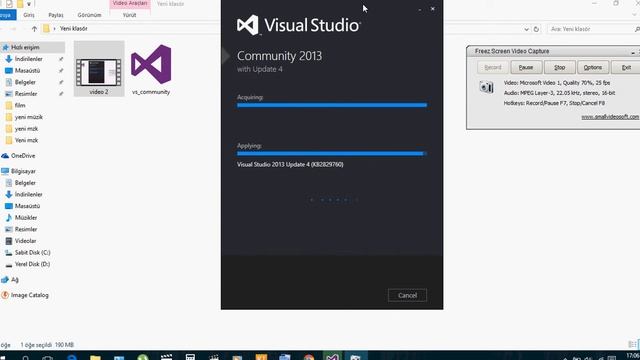Open Belgeler under Bilgisayar

[25, 183]
